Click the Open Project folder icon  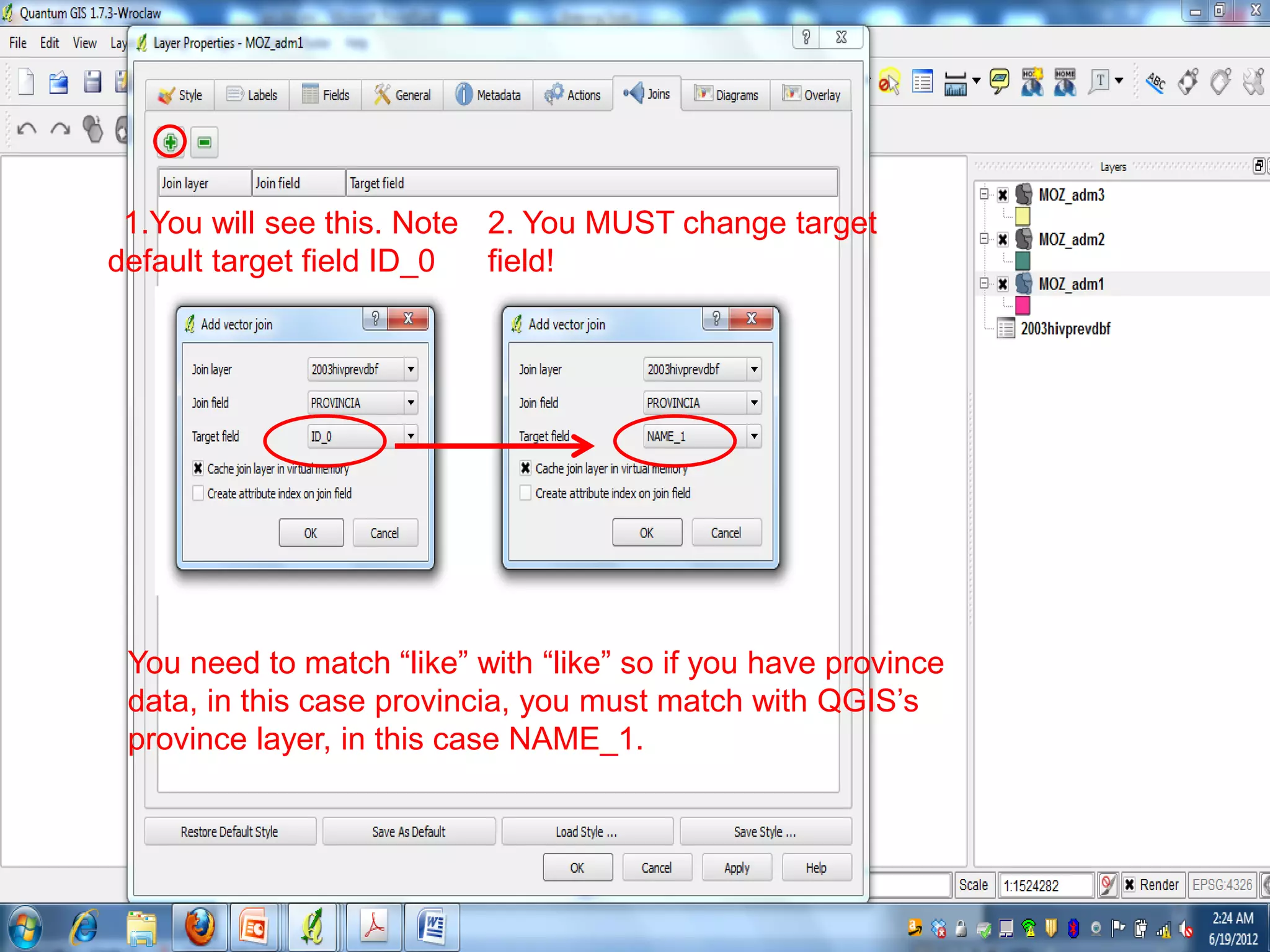pos(59,82)
